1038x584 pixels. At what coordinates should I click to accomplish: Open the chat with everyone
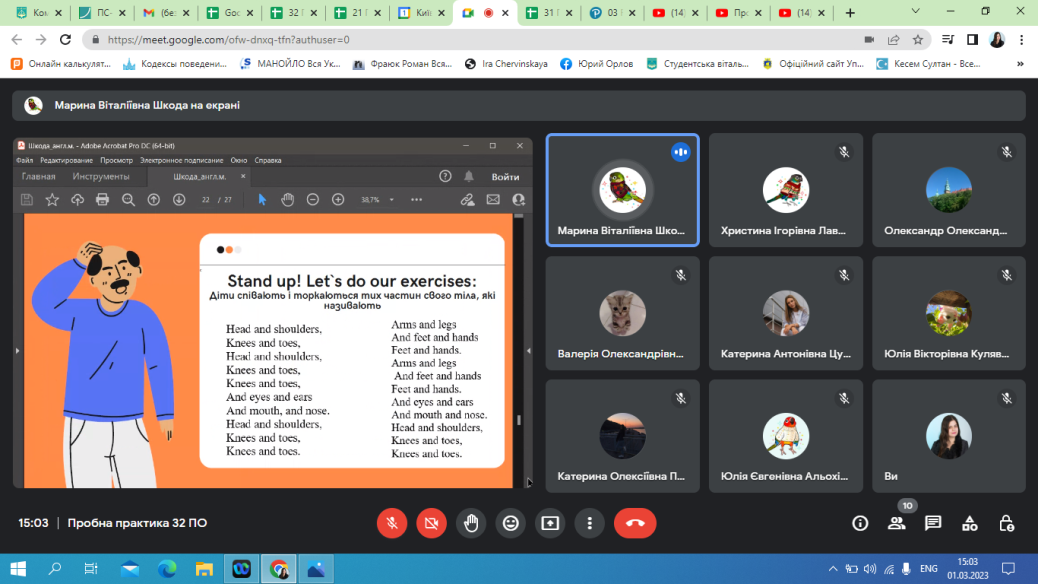pyautogui.click(x=933, y=523)
